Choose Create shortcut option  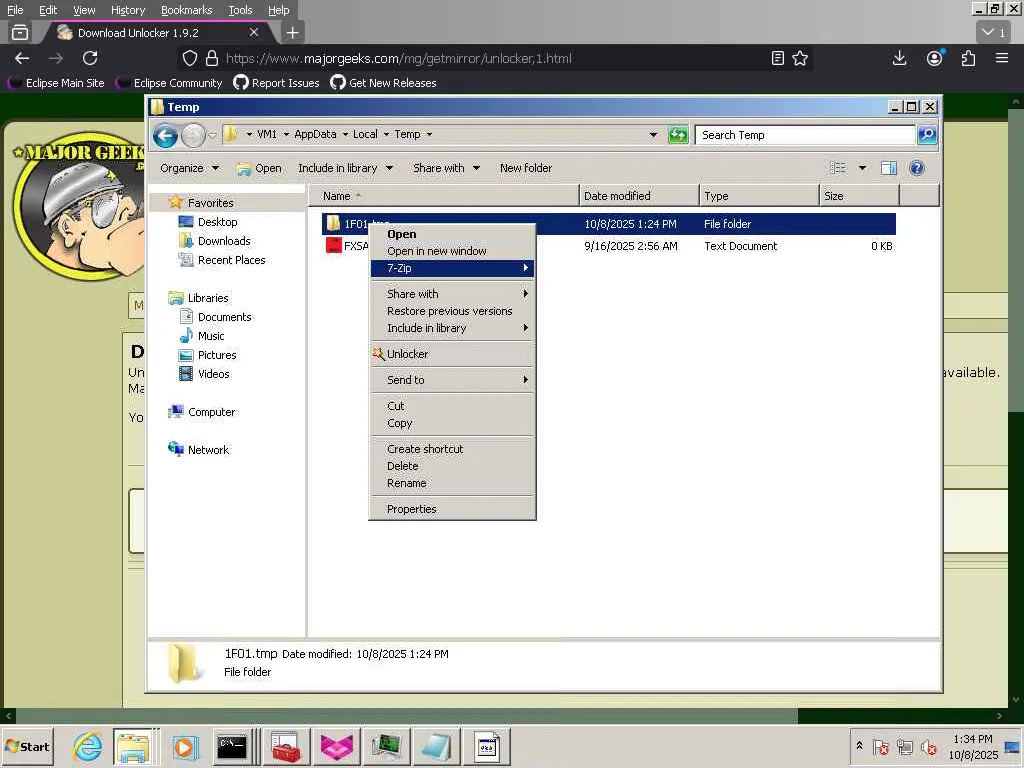[x=452, y=449]
